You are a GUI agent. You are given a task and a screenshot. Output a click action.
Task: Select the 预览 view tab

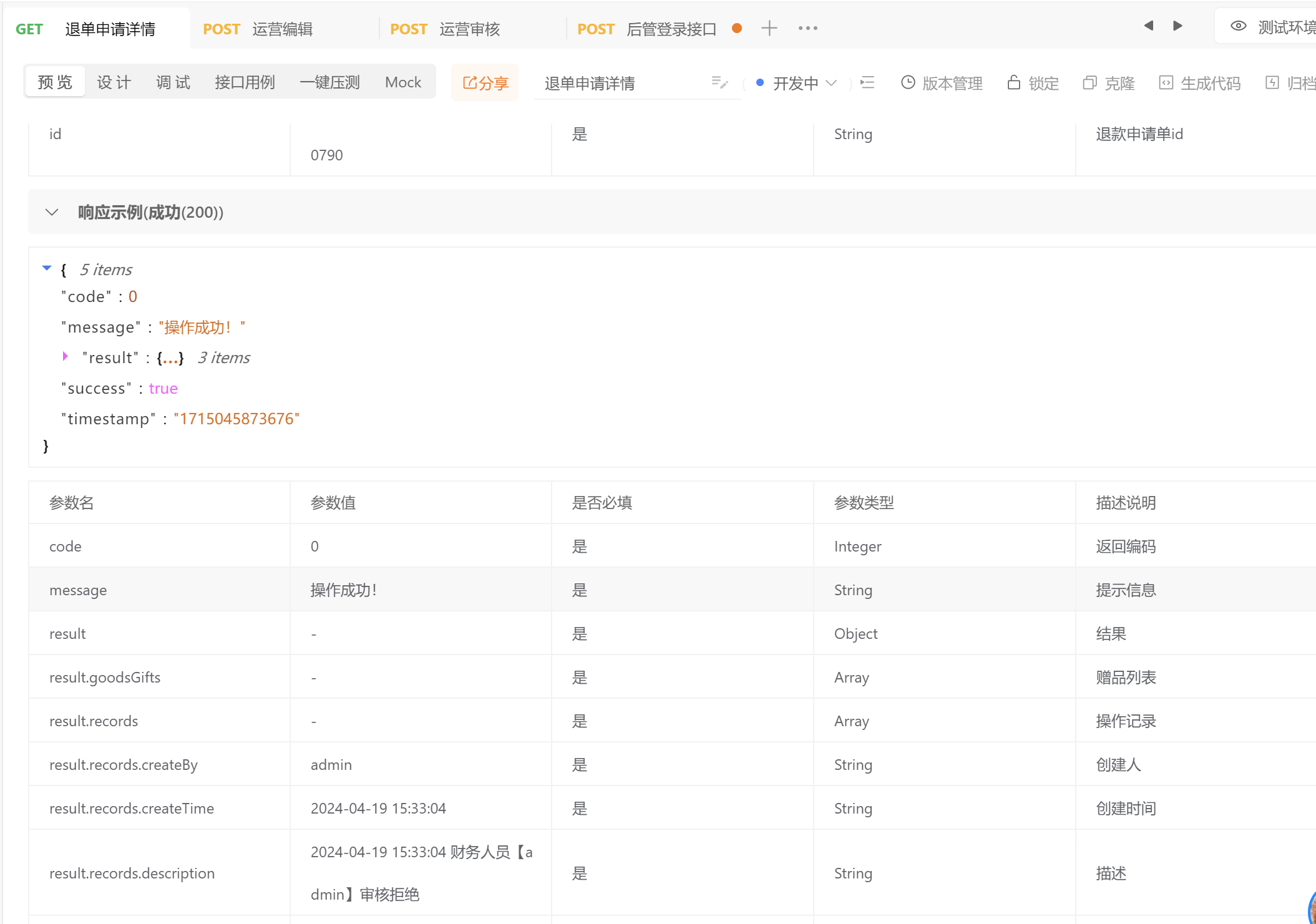point(55,82)
